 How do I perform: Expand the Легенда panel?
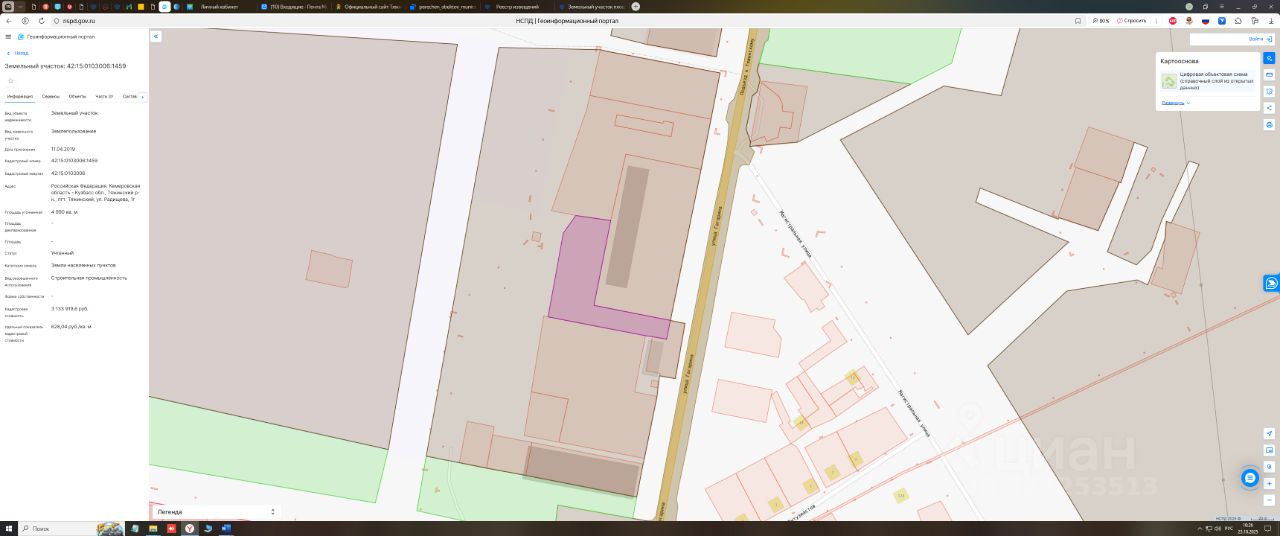tap(215, 511)
